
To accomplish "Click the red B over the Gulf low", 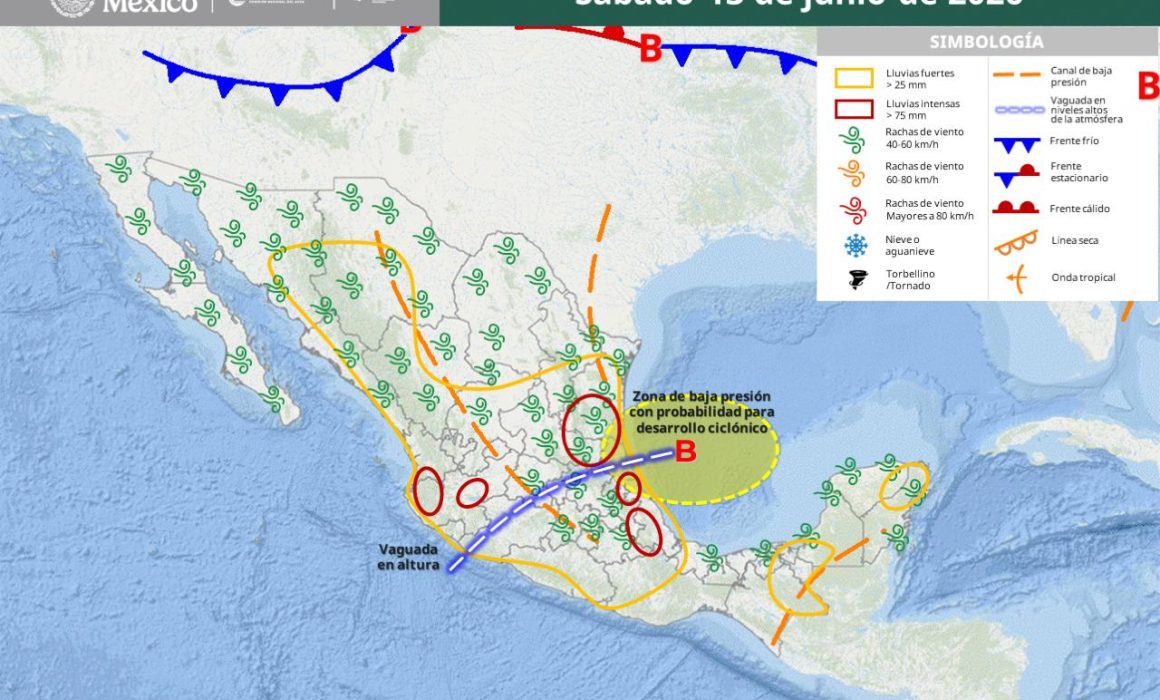I will click(686, 451).
